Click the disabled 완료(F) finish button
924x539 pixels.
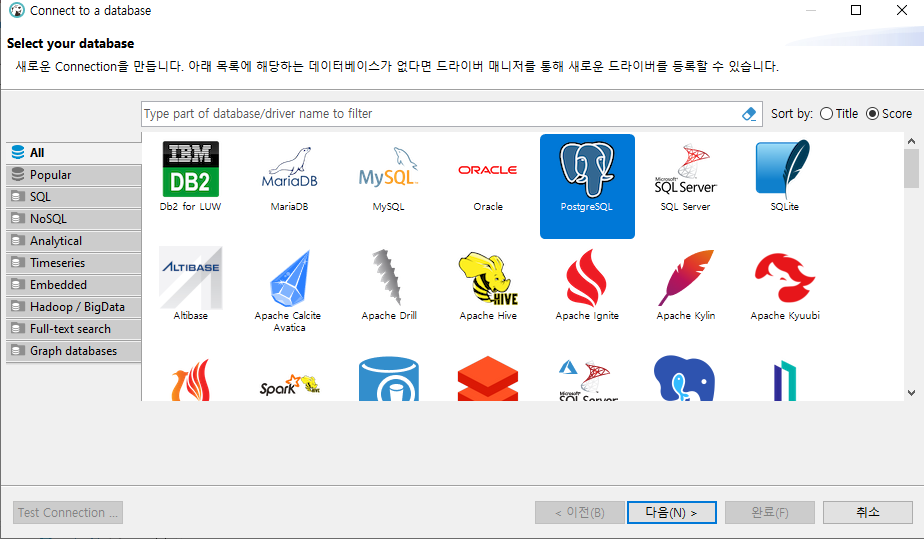(770, 512)
